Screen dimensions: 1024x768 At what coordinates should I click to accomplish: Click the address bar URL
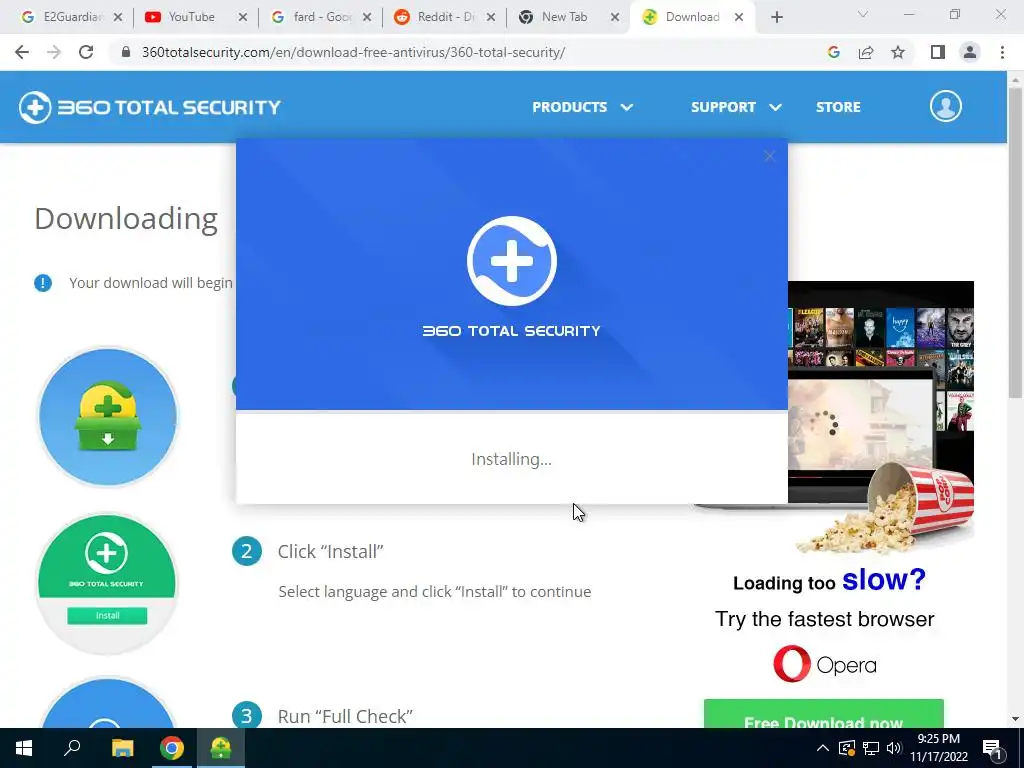(x=353, y=52)
